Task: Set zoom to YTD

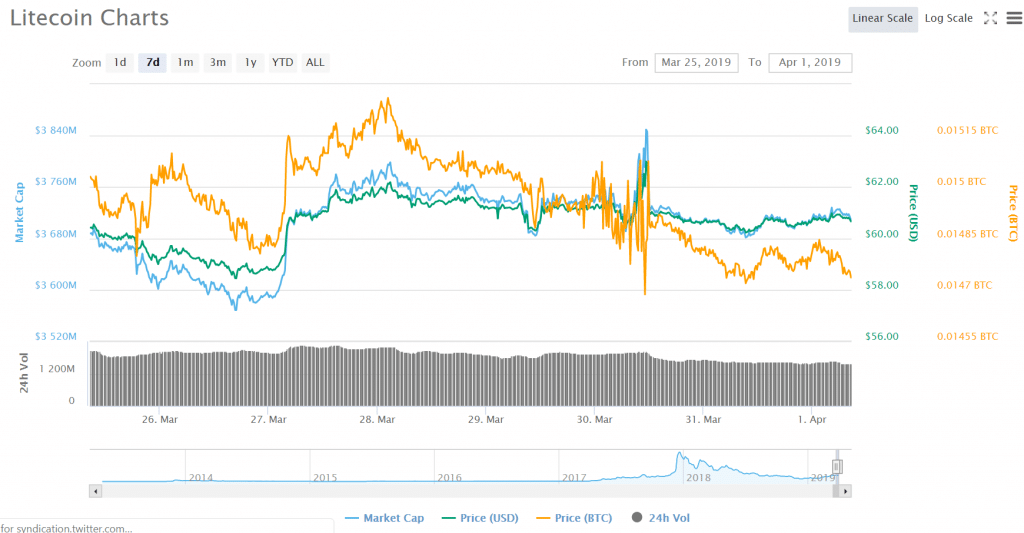Action: pyautogui.click(x=283, y=62)
